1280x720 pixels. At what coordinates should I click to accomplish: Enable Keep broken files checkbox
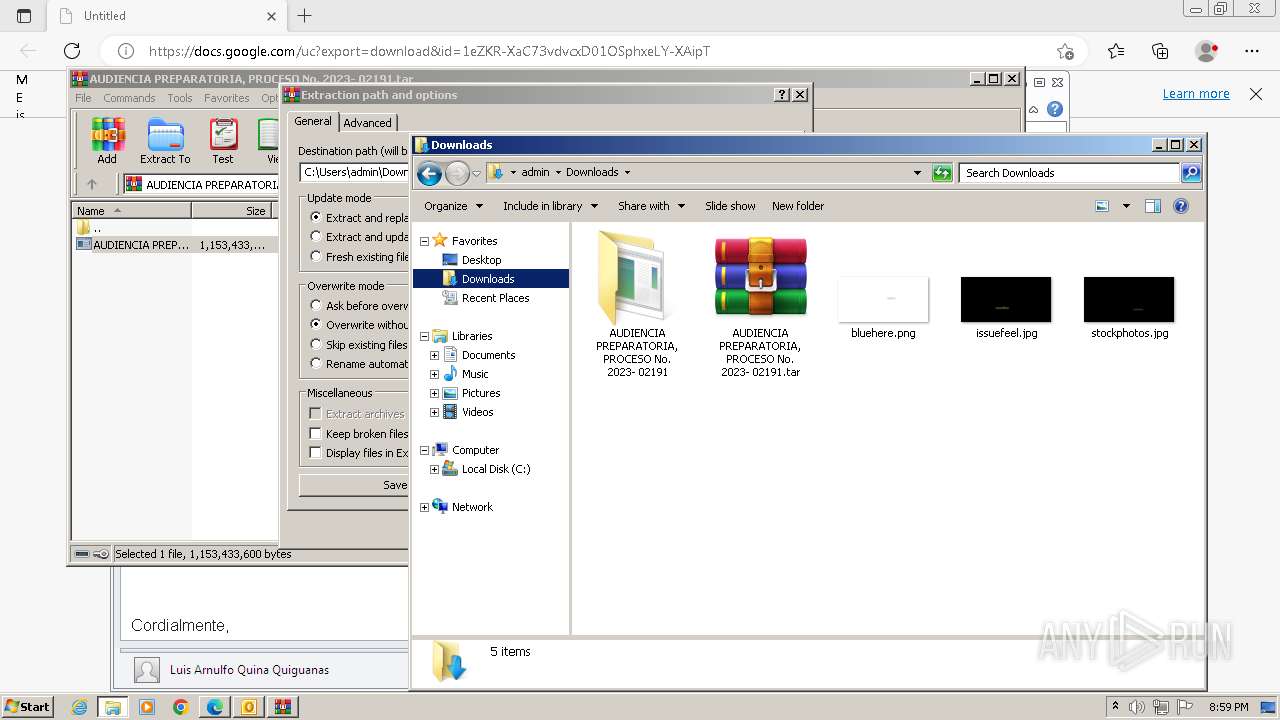[316, 433]
